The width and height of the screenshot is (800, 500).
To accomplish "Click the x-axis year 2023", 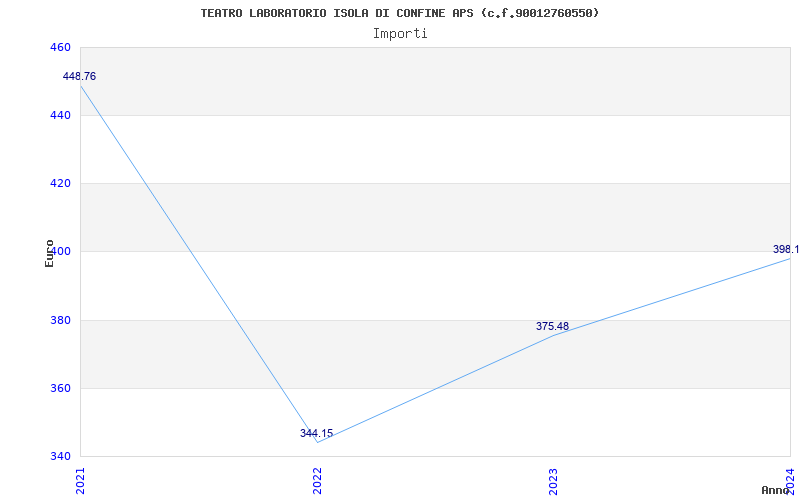I will tap(554, 481).
